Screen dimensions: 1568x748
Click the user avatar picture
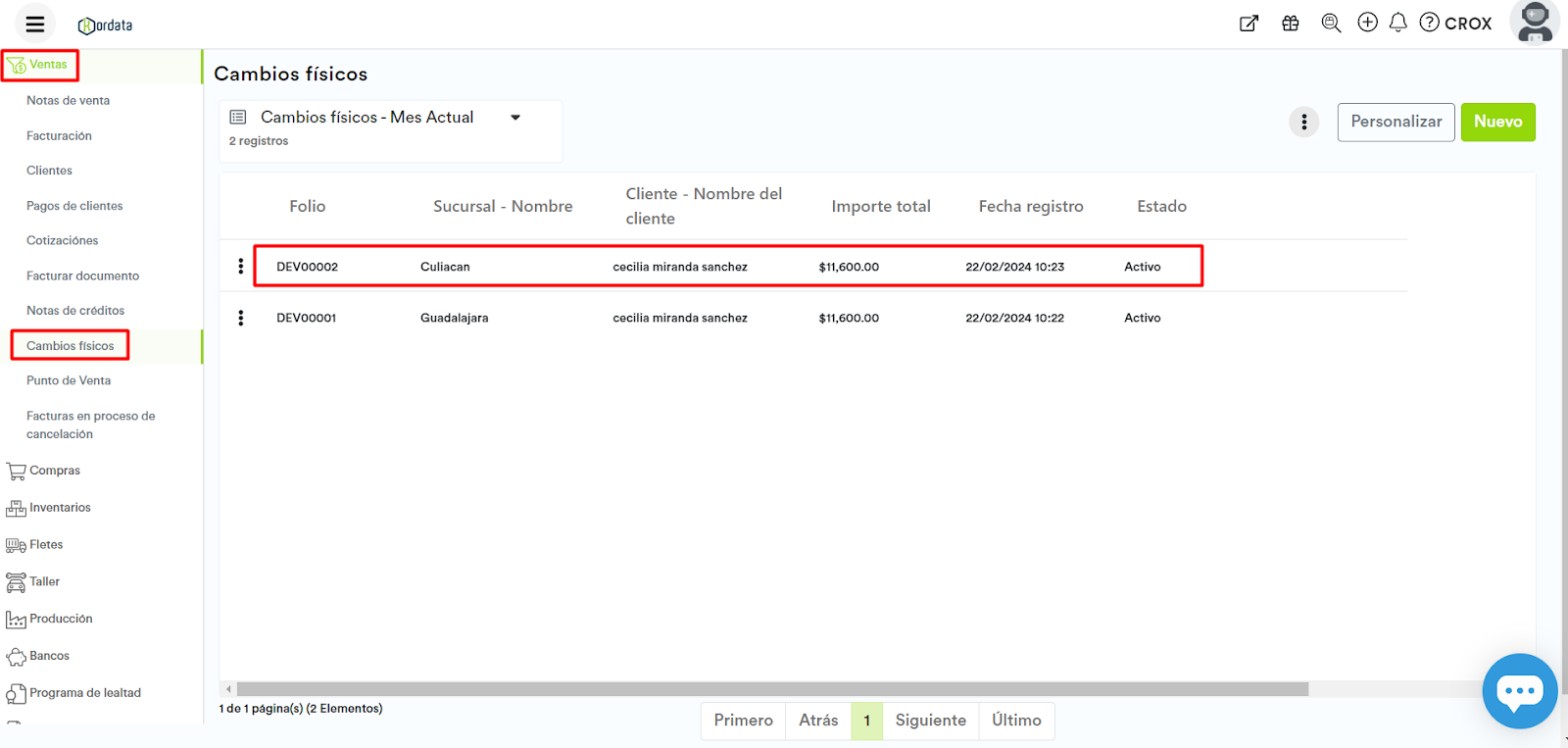pyautogui.click(x=1534, y=22)
